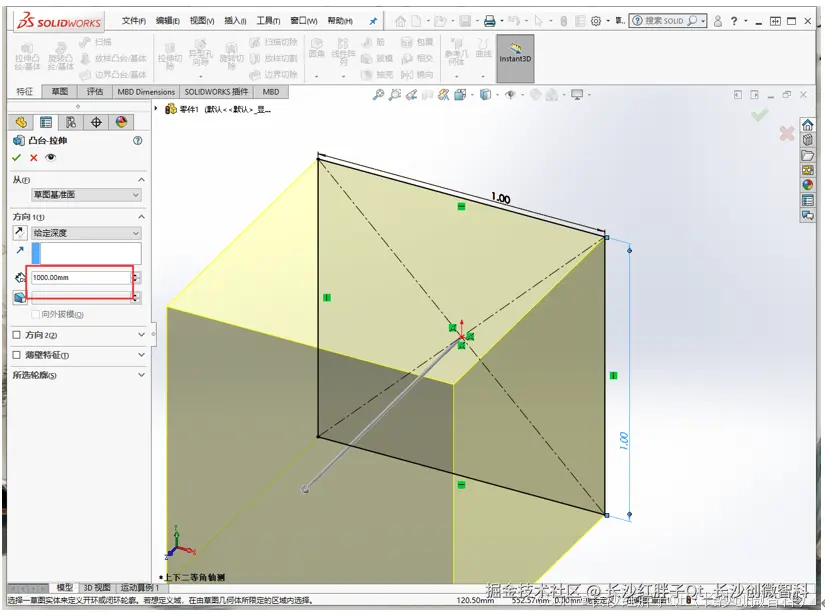Open the View Palette icon in task pane
Viewport: 825px width, 616px height.
tap(808, 170)
